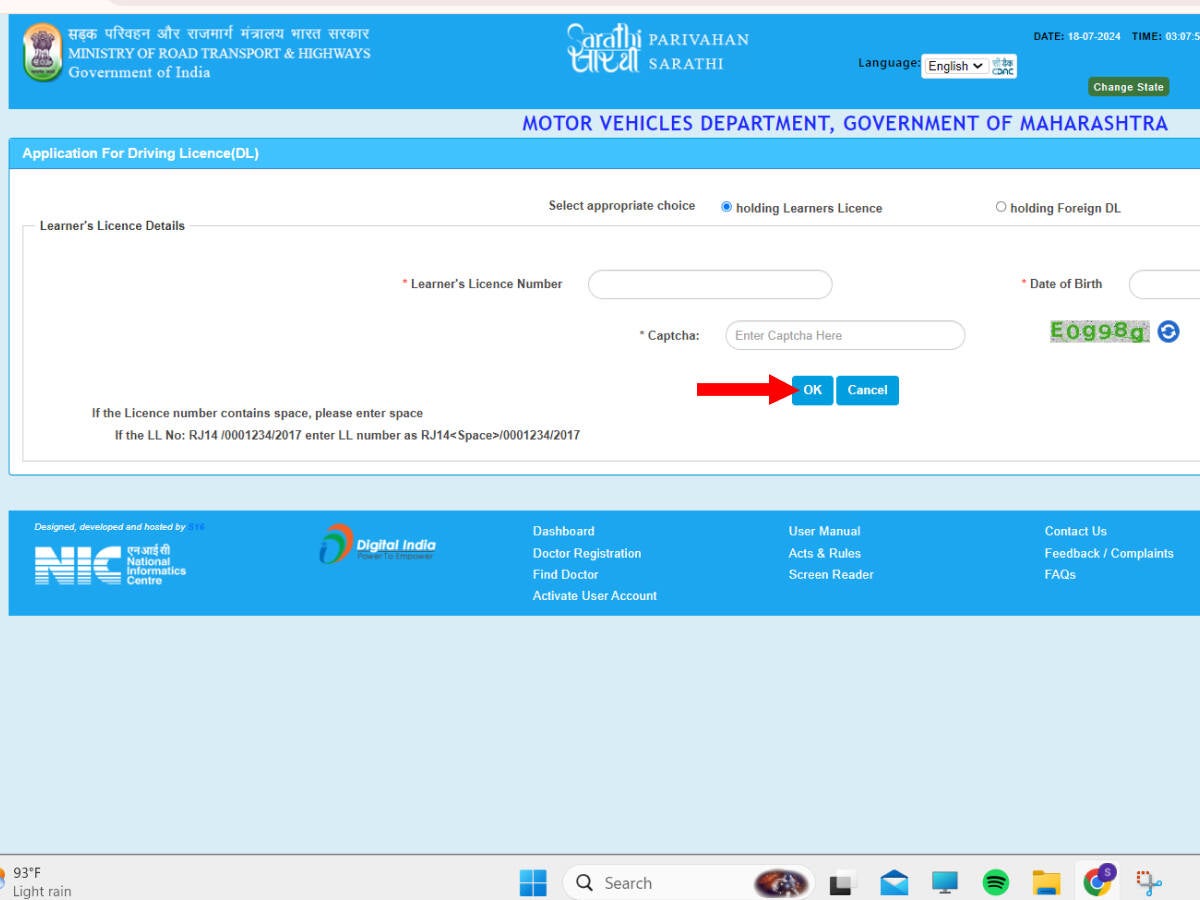1200x900 pixels.
Task: Open the Windows Start menu
Action: [533, 882]
